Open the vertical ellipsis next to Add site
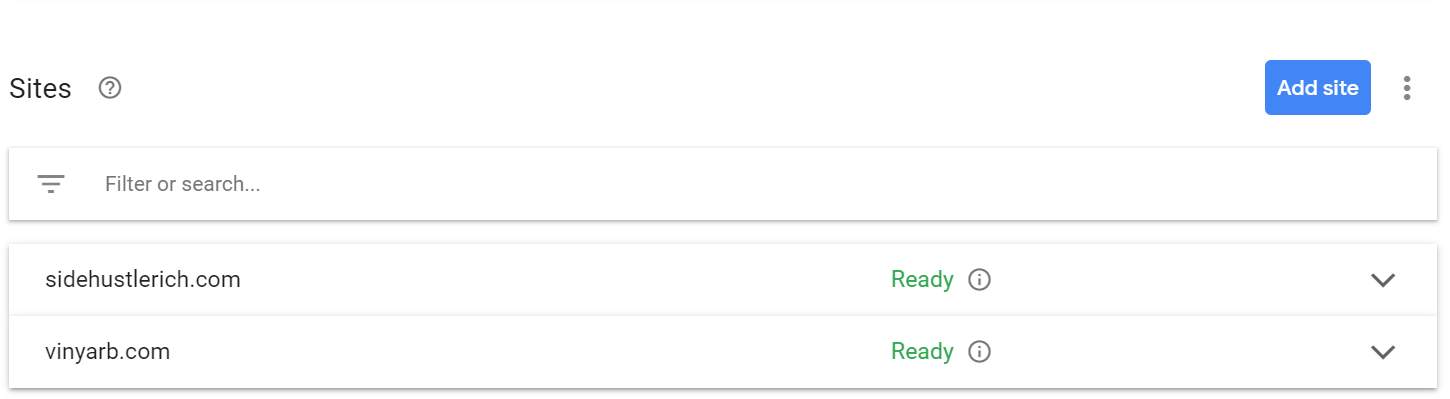 point(1407,88)
